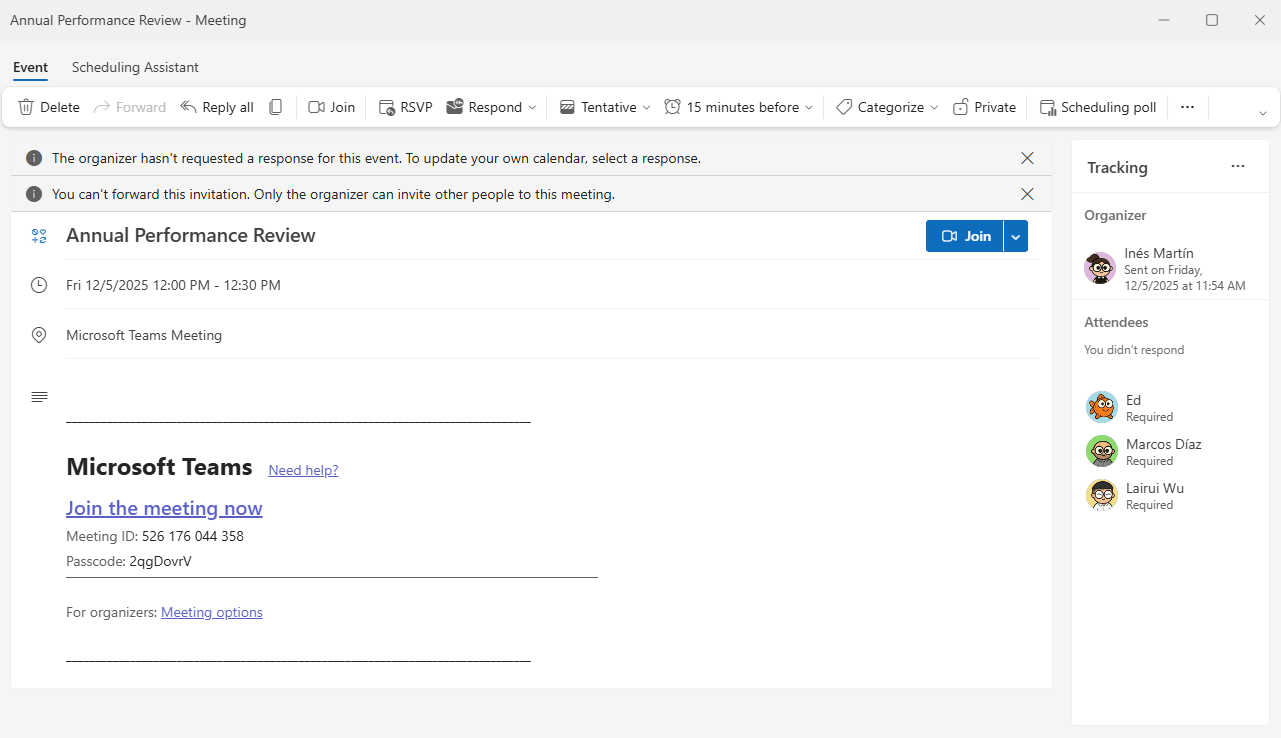Click the Scheduling poll icon
Image resolution: width=1281 pixels, height=738 pixels.
tap(1048, 107)
